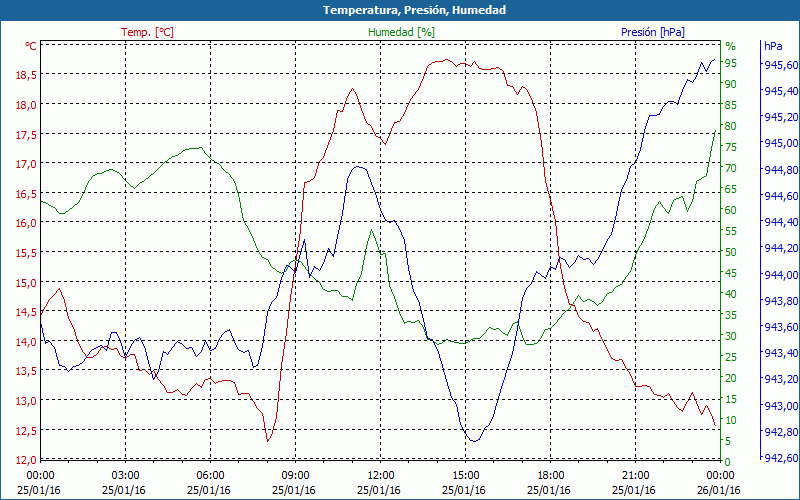This screenshot has height=500, width=800.
Task: Click the 12:00 time axis label
Action: [x=381, y=476]
